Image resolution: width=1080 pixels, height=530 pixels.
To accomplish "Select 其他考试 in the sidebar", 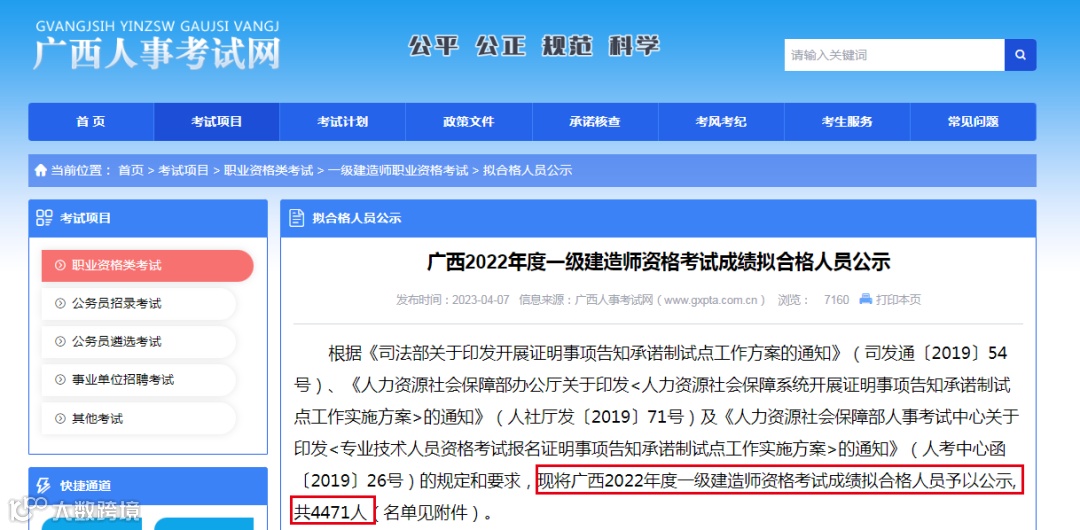I will 138,418.
